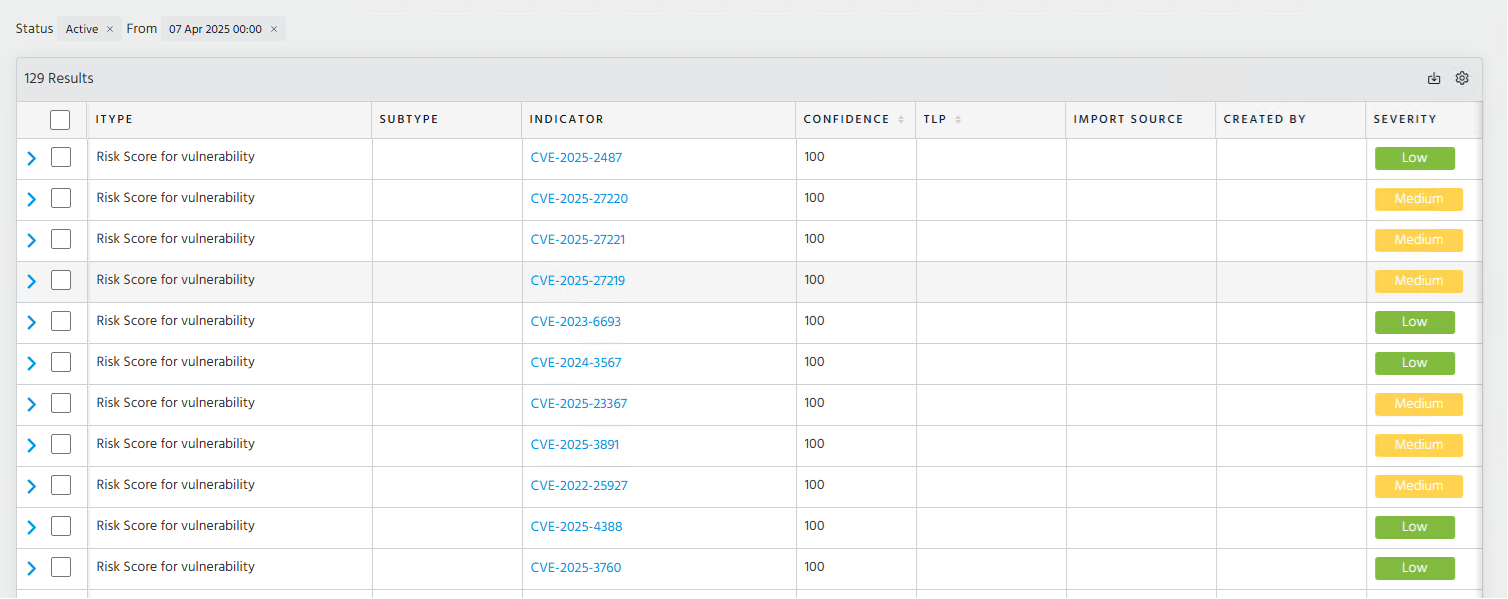This screenshot has width=1508, height=599.
Task: Select checkbox for CVE-2025-27219 row
Action: pos(61,280)
